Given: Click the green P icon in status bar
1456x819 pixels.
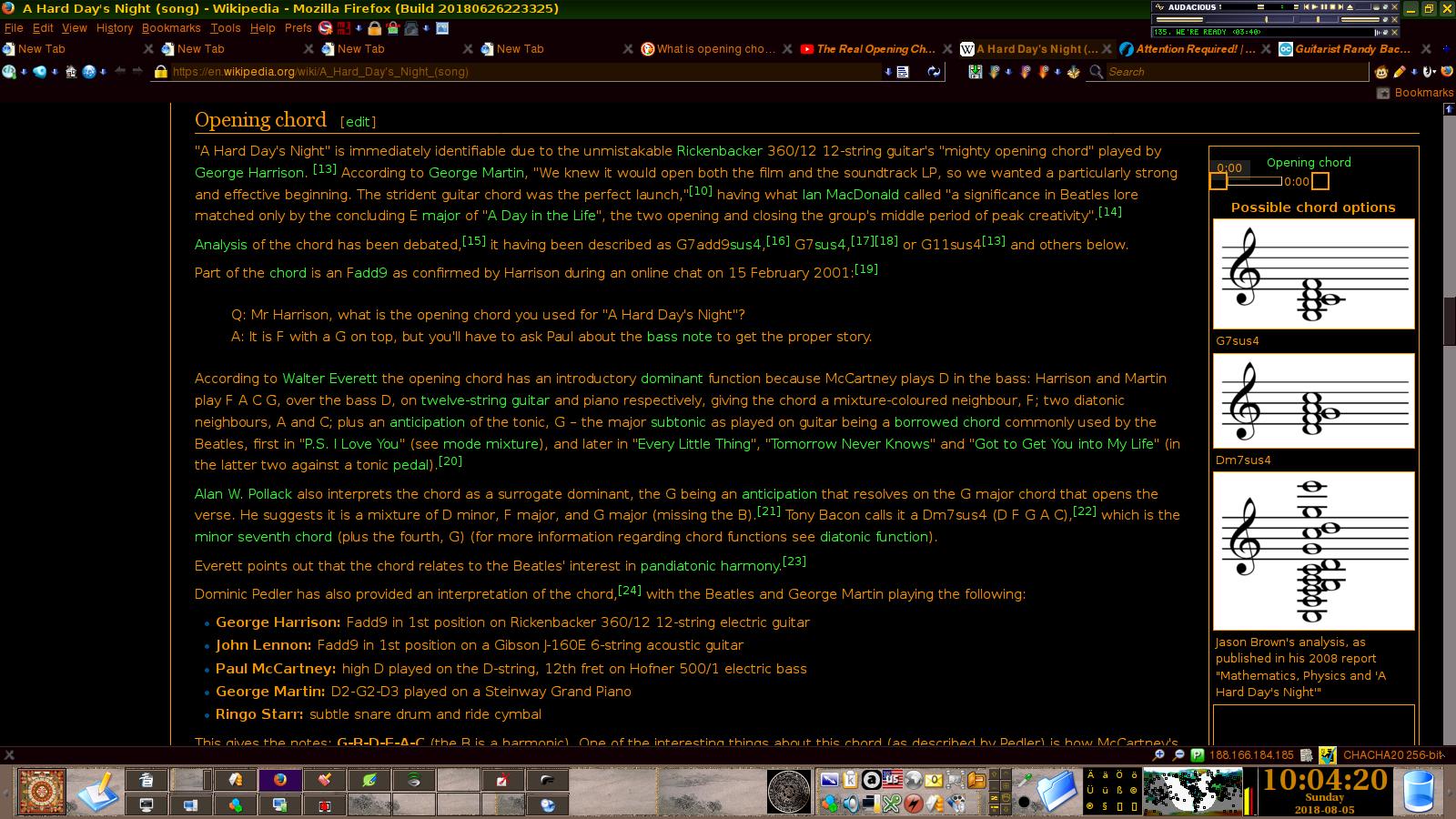Looking at the screenshot, I should coord(1197,754).
